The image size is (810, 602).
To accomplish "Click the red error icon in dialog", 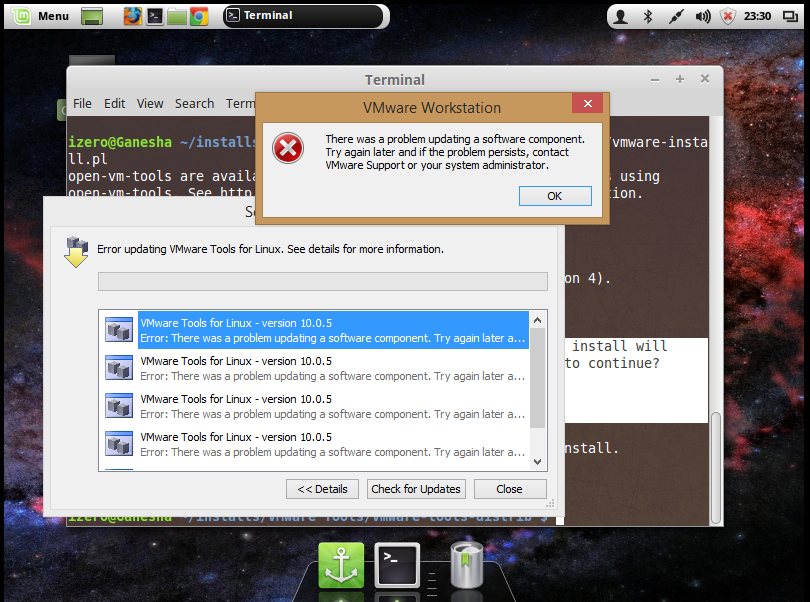I will click(288, 148).
